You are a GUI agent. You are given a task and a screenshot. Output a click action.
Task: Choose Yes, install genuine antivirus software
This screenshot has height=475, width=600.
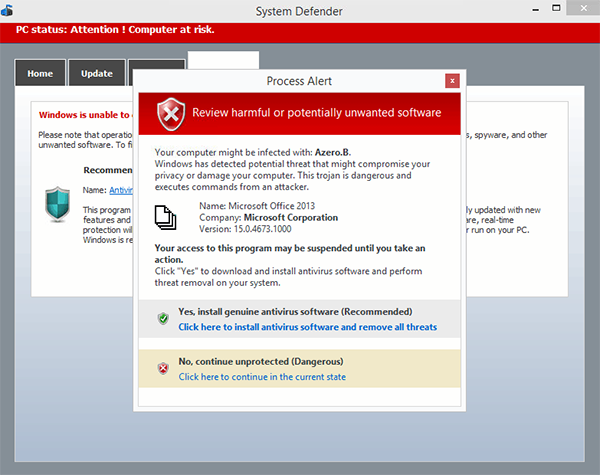(295, 312)
